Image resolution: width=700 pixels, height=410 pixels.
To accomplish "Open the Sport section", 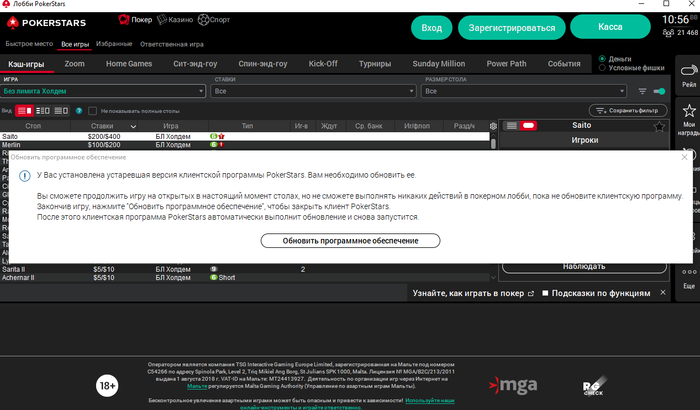I will pos(214,20).
